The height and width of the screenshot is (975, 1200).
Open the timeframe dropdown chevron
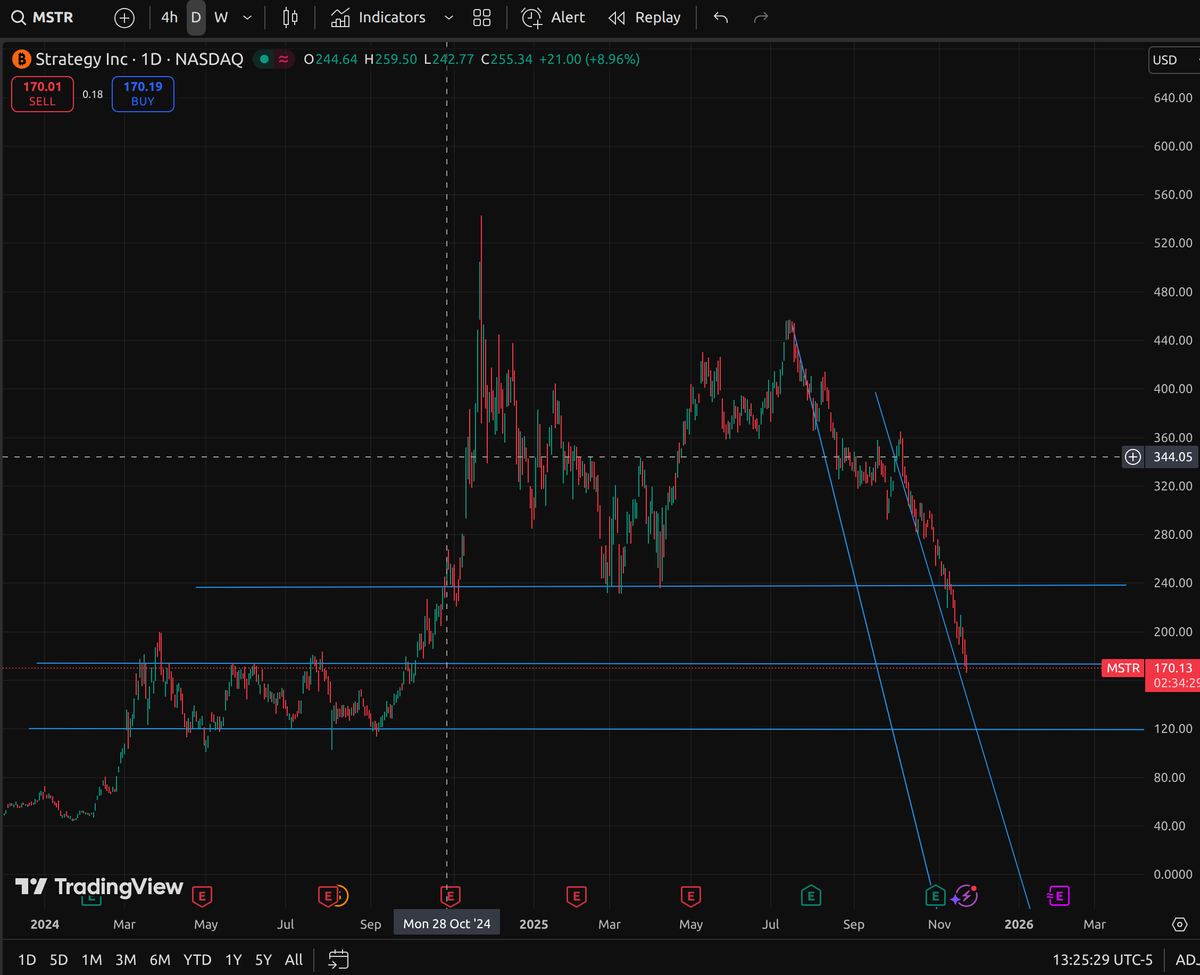(246, 17)
